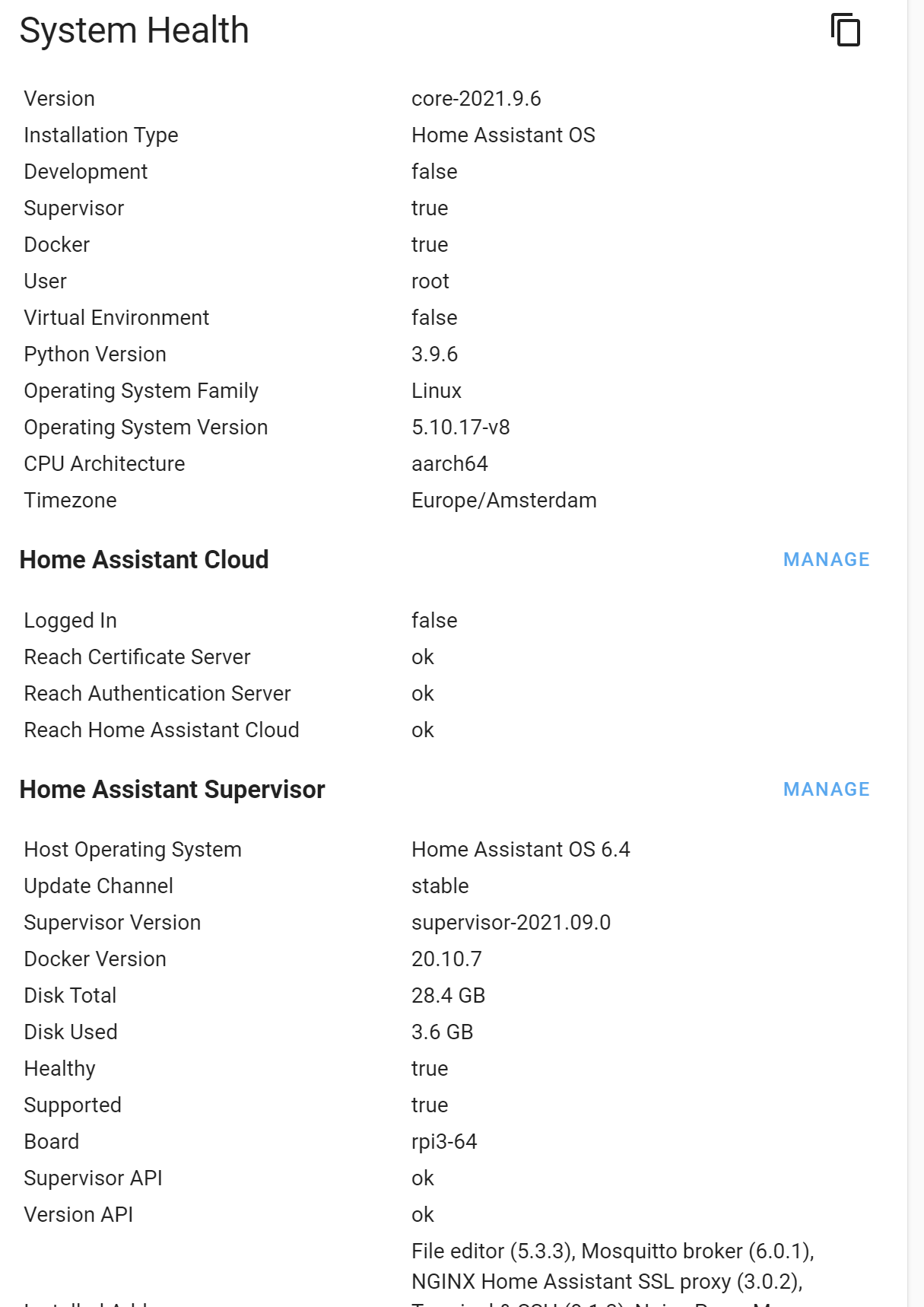Click the System Health page title
This screenshot has height=1307, width=924.
134,31
